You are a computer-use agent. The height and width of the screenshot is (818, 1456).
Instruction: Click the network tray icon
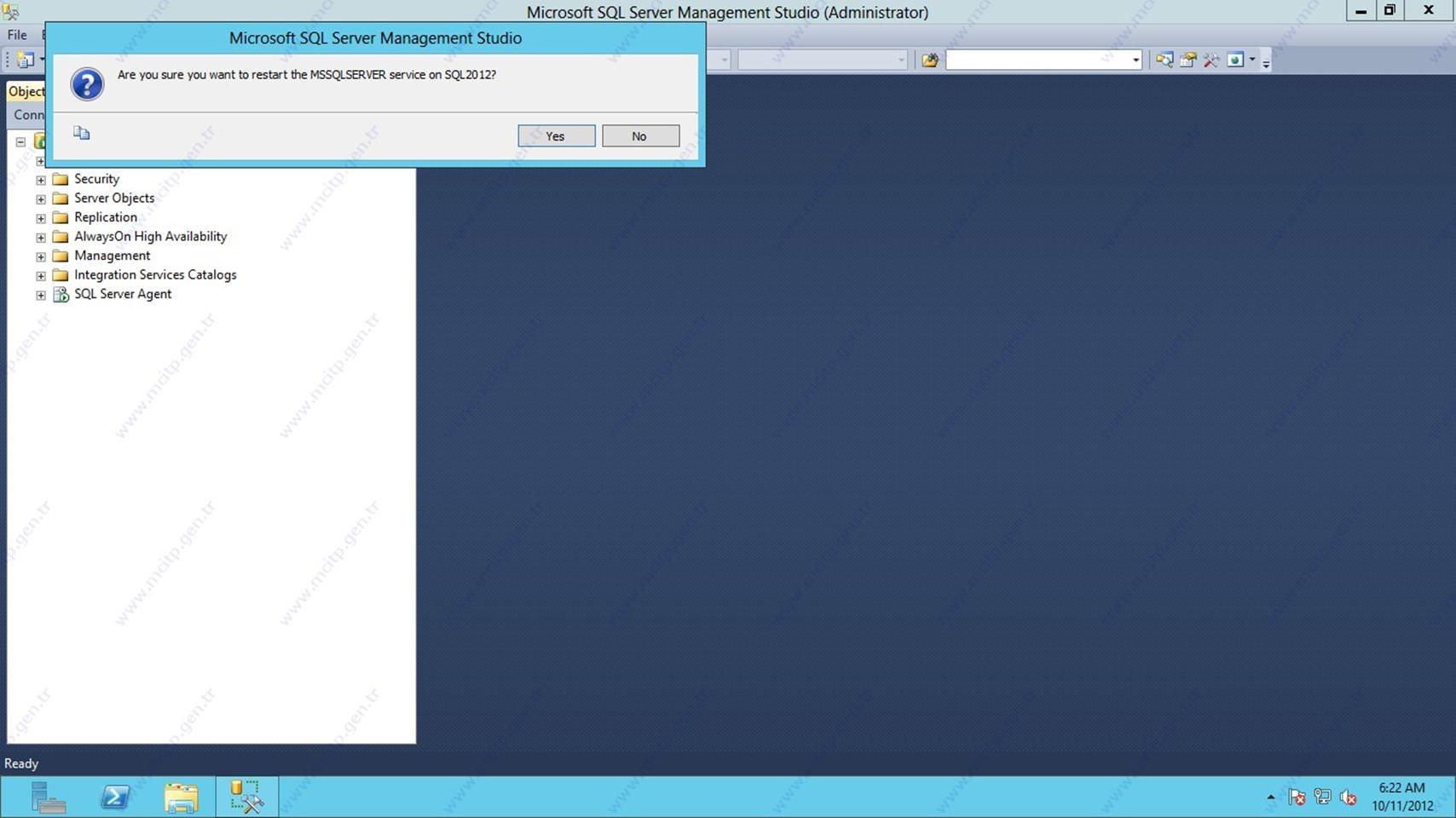1322,798
